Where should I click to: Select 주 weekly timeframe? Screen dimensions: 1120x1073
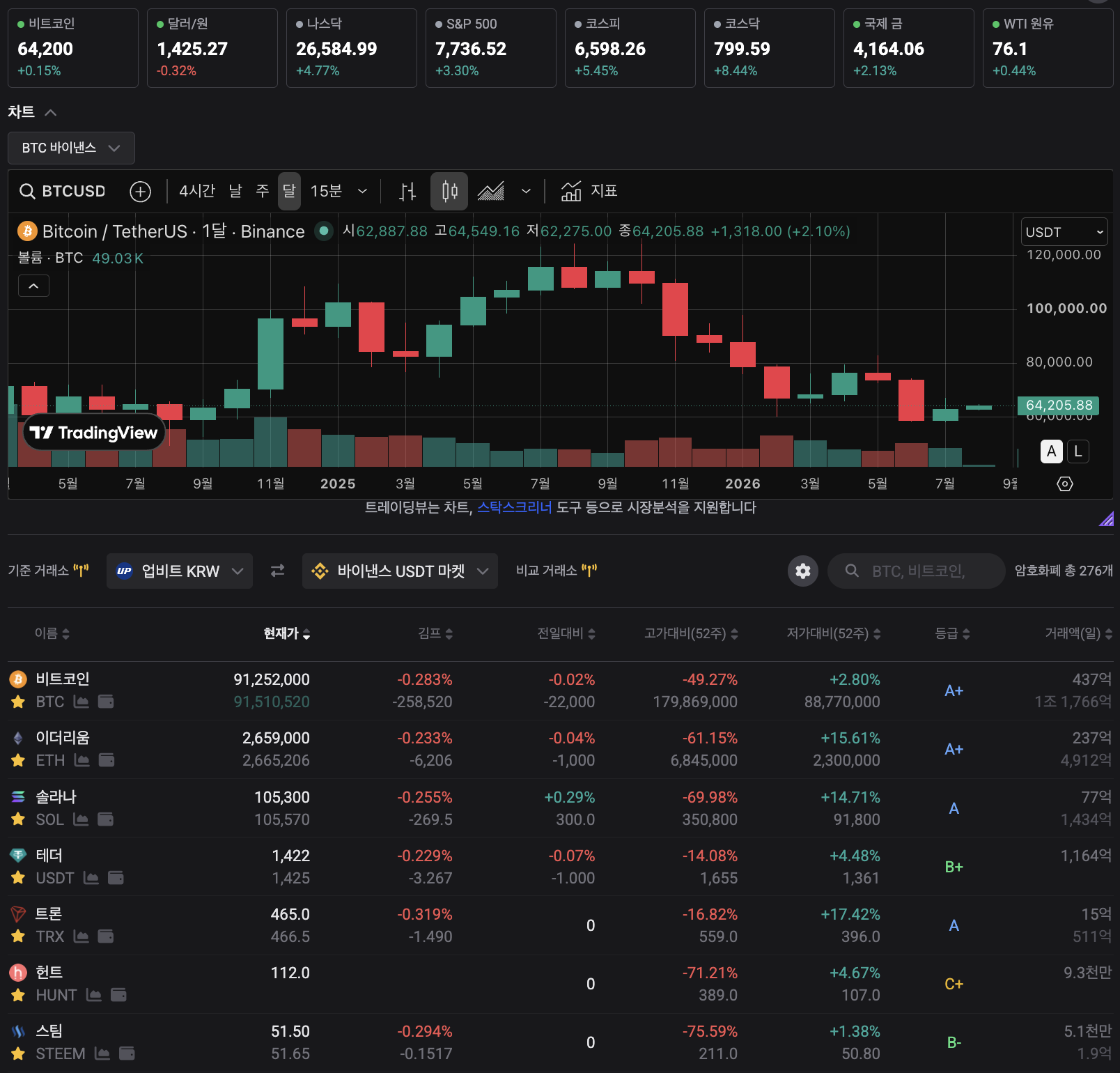click(263, 191)
